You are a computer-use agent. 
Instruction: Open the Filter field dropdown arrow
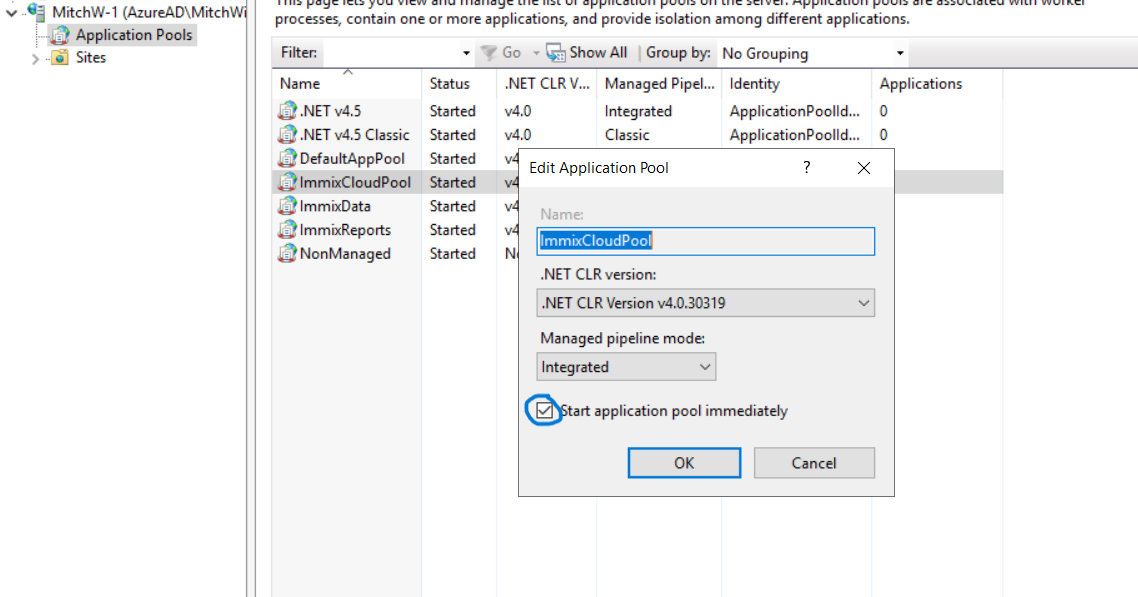pyautogui.click(x=466, y=53)
